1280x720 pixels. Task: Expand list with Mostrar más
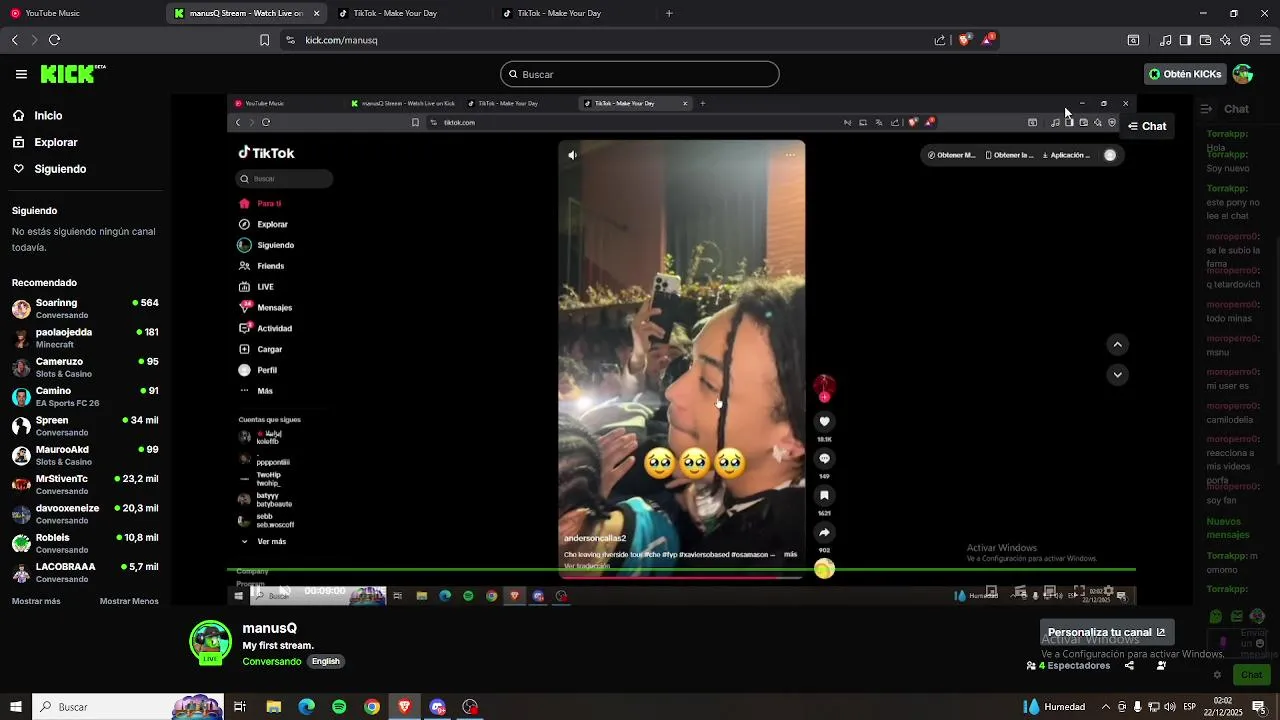click(36, 601)
